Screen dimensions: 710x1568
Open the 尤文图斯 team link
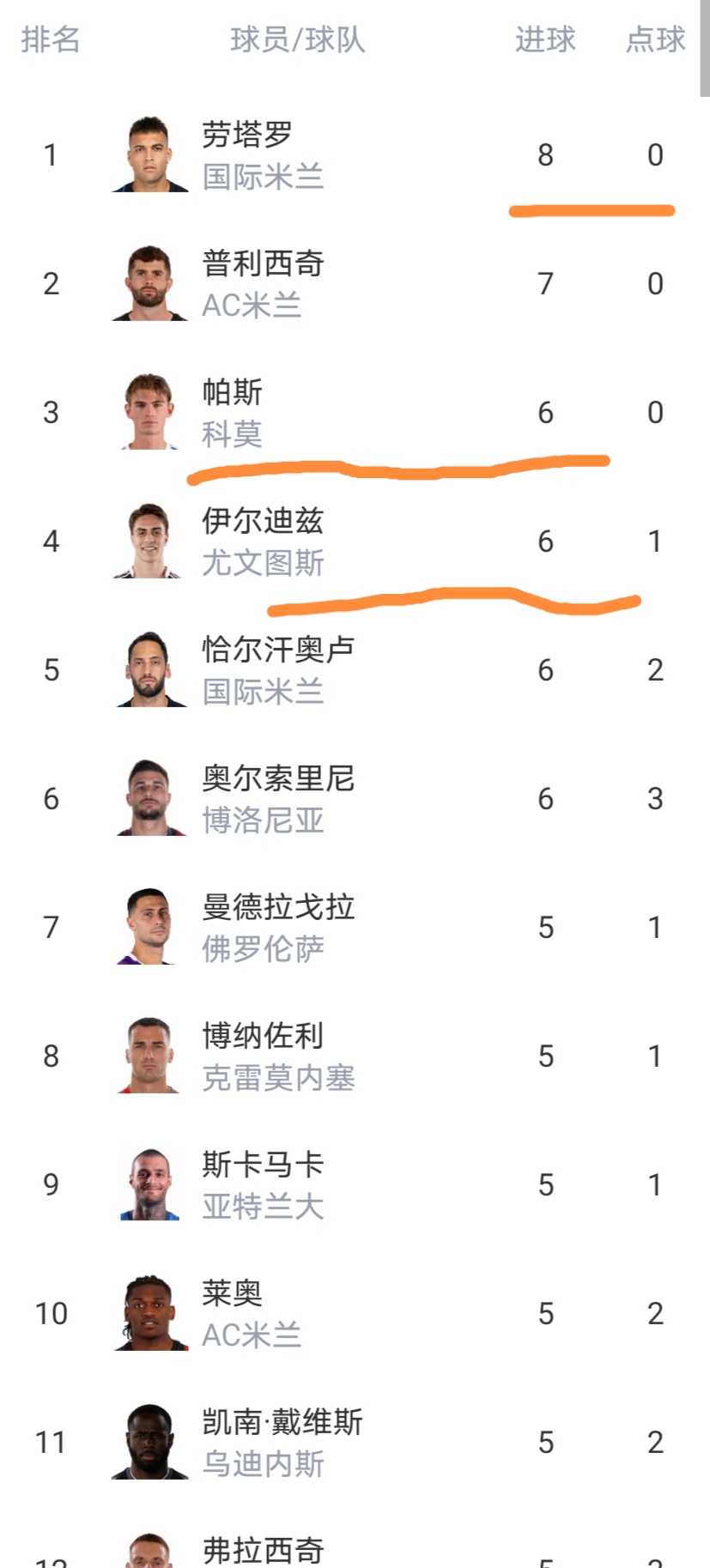pos(263,563)
